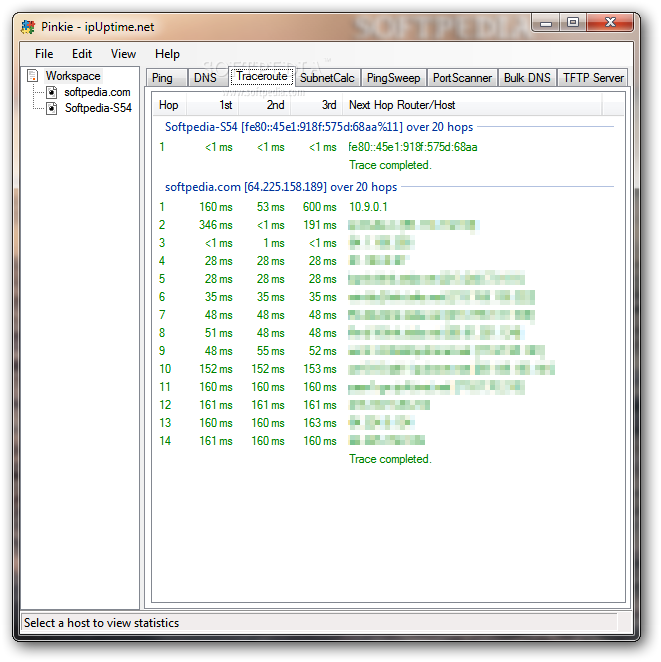The width and height of the screenshot is (661, 662).
Task: Click the 1st column header
Action: tap(213, 105)
